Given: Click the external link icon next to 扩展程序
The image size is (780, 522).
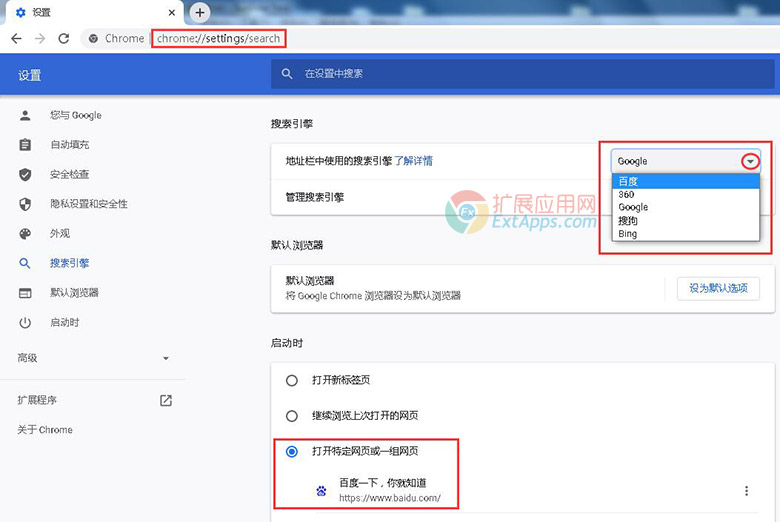Looking at the screenshot, I should (x=166, y=400).
